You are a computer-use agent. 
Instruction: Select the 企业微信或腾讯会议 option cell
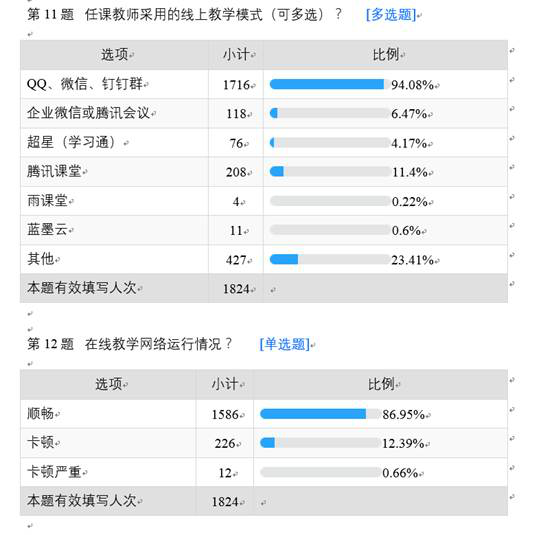114,113
